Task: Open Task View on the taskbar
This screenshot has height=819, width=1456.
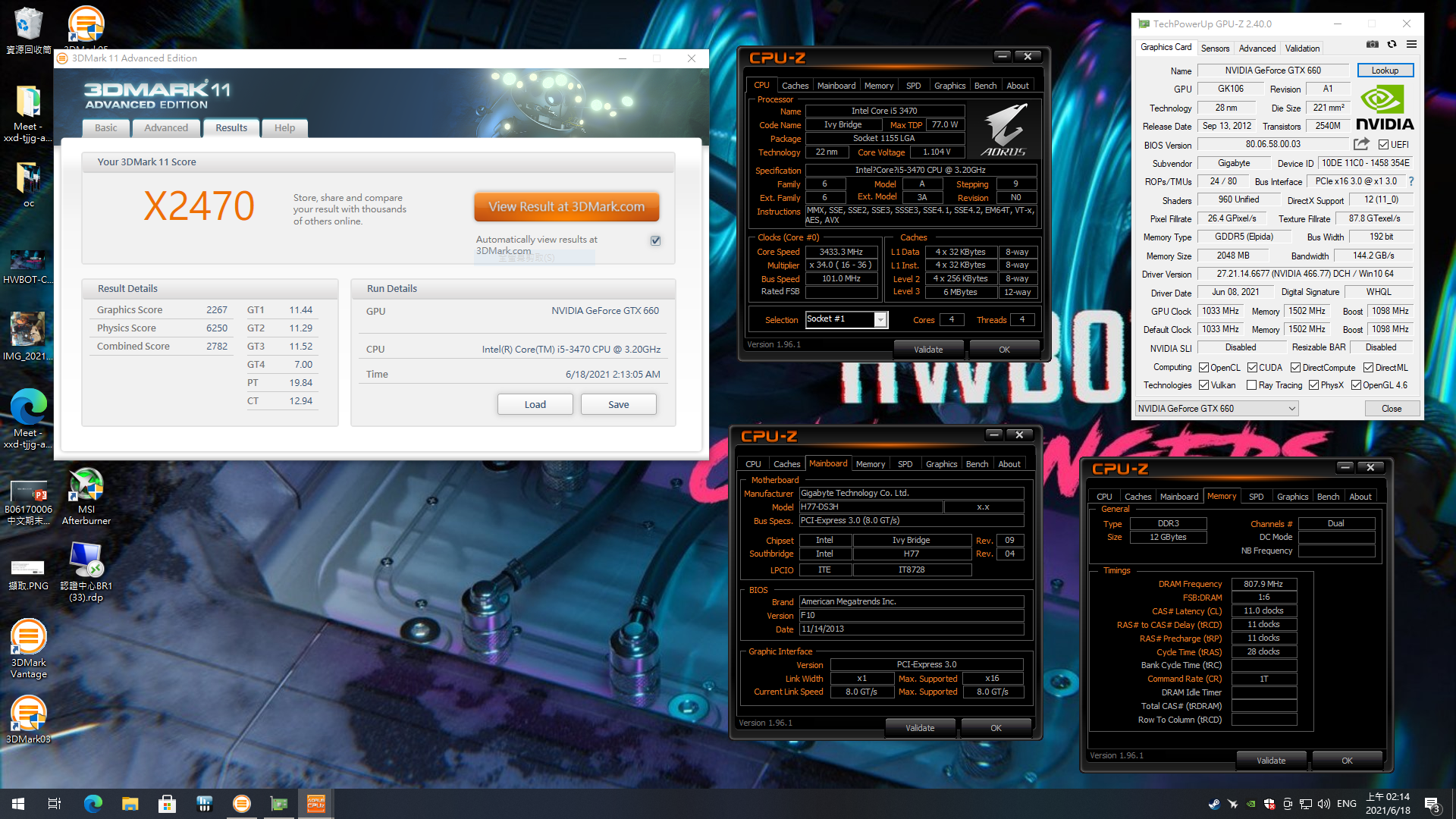Action: click(55, 804)
